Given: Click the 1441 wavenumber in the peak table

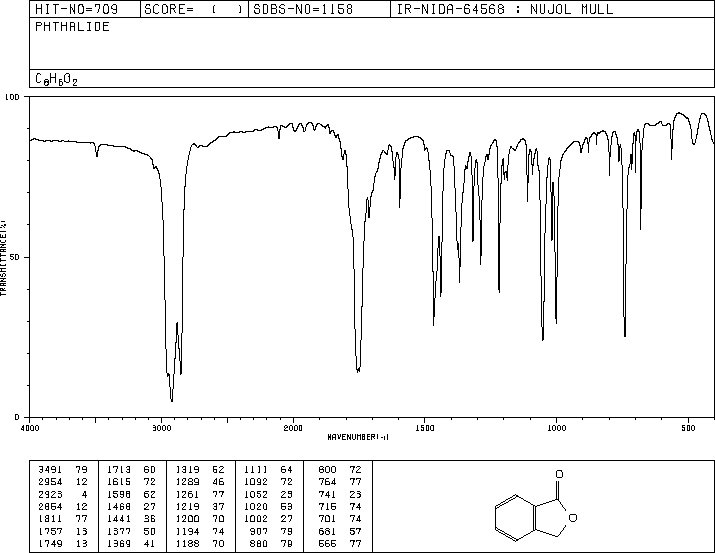Looking at the screenshot, I should [x=119, y=519].
